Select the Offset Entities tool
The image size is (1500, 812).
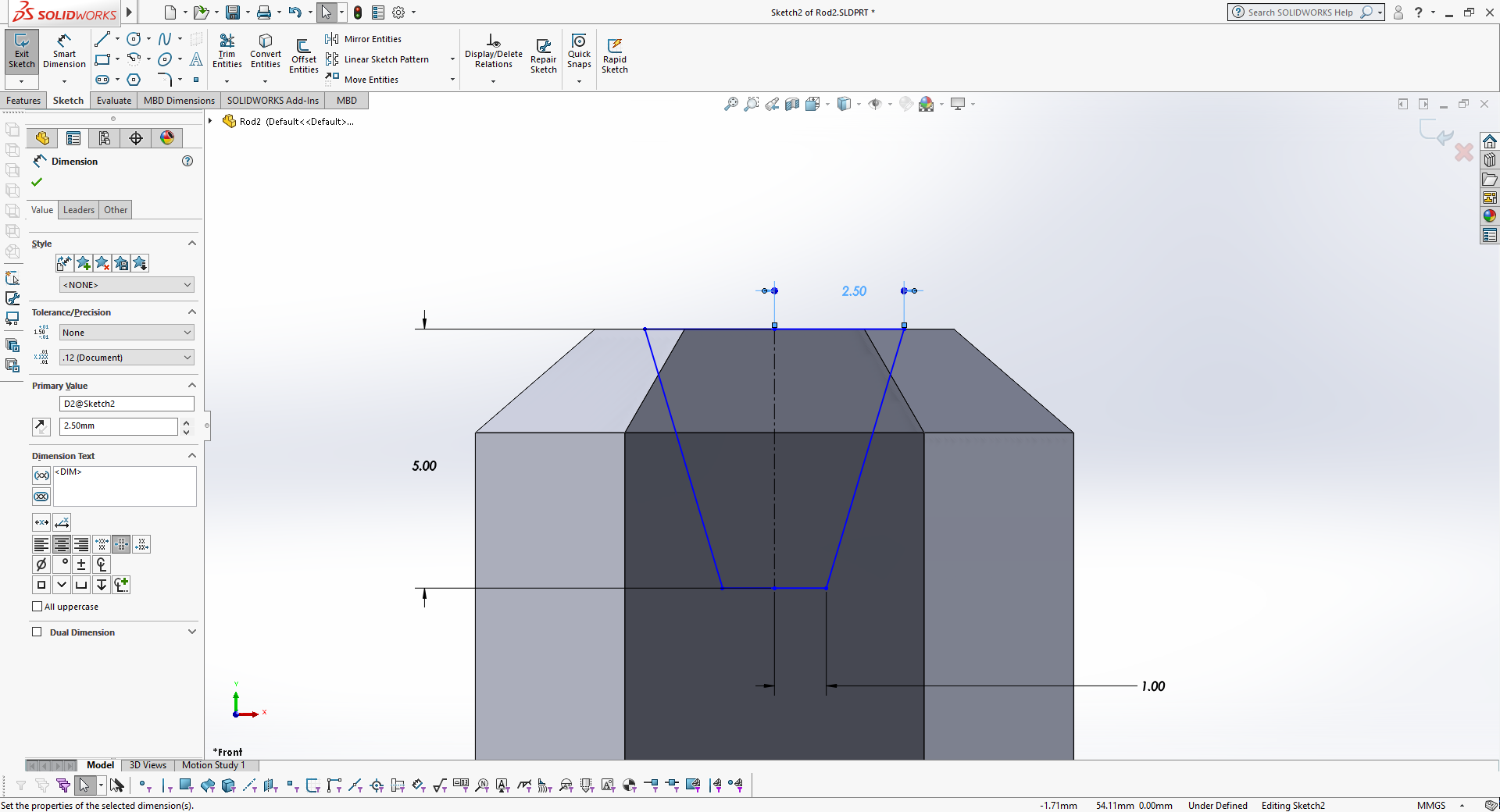304,56
